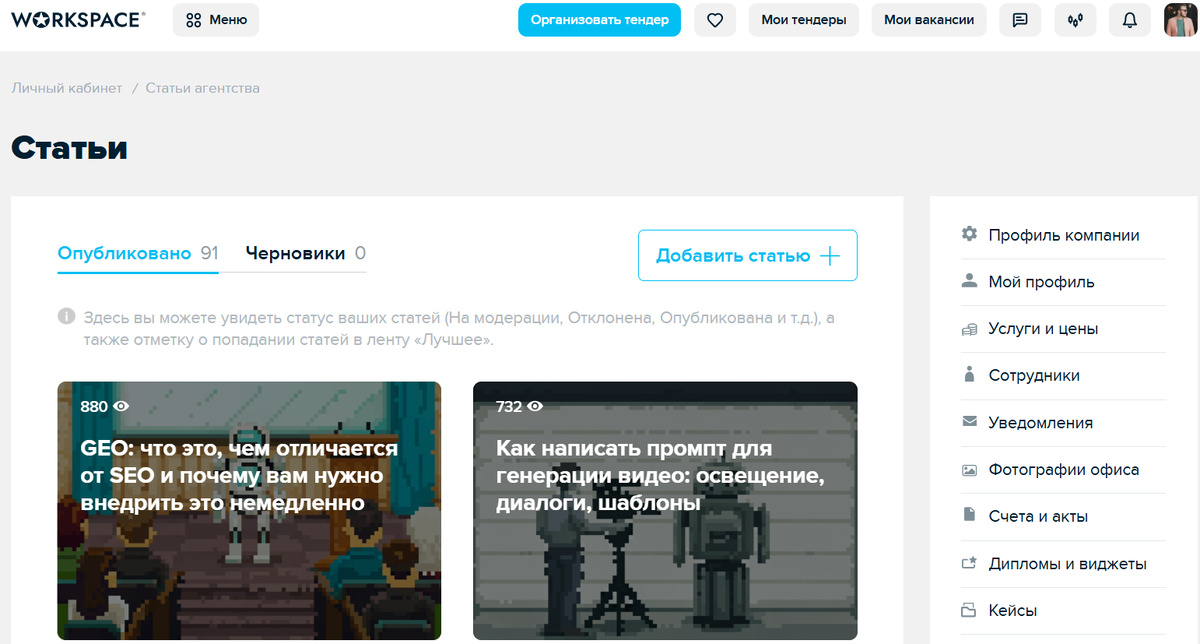This screenshot has height=644, width=1200.
Task: Open the Меню panel in the header
Action: 215,20
